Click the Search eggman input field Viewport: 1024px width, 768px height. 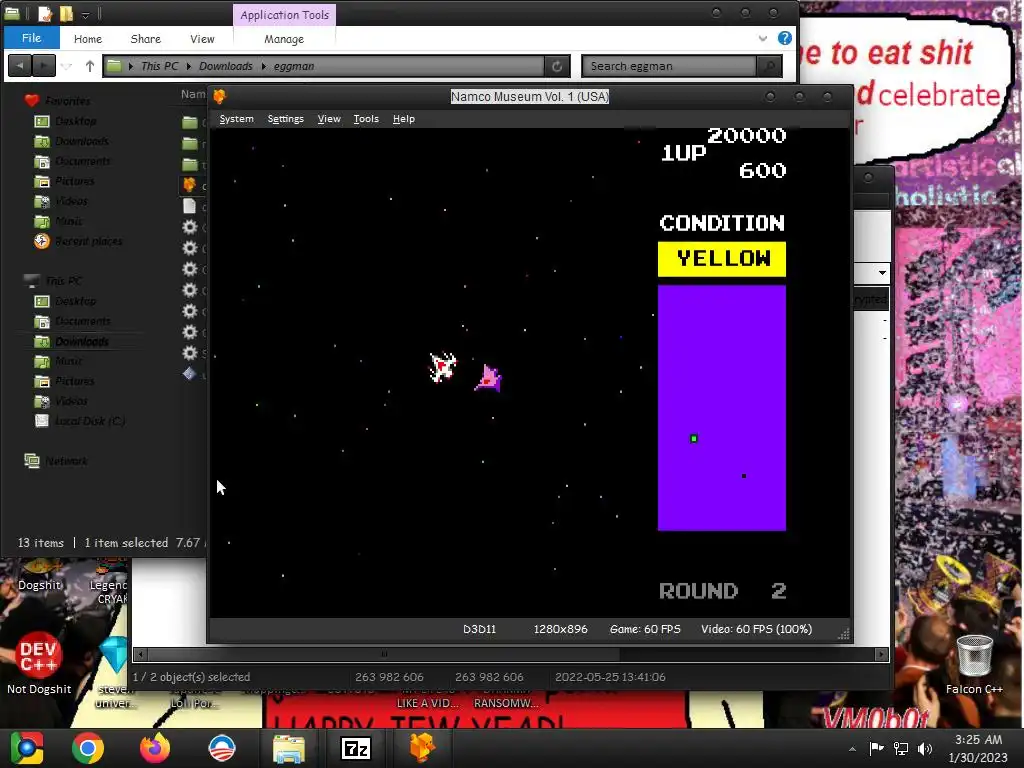669,66
